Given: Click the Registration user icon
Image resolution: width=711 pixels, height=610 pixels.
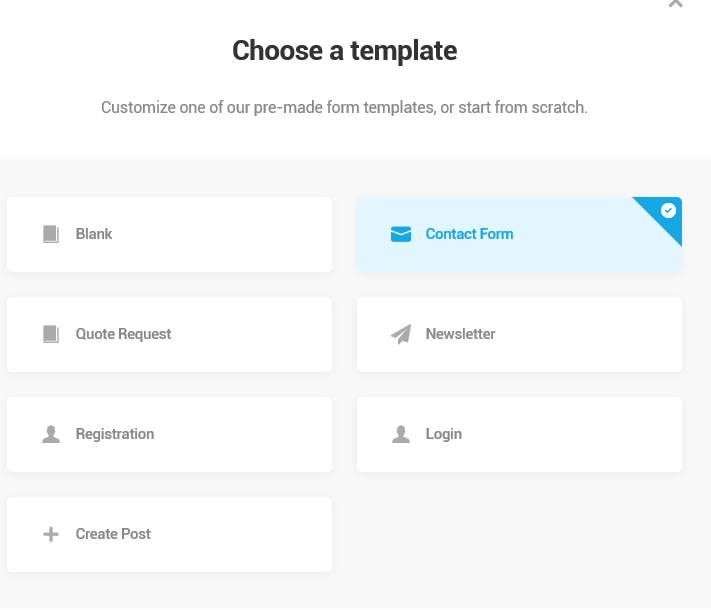Looking at the screenshot, I should pos(51,434).
